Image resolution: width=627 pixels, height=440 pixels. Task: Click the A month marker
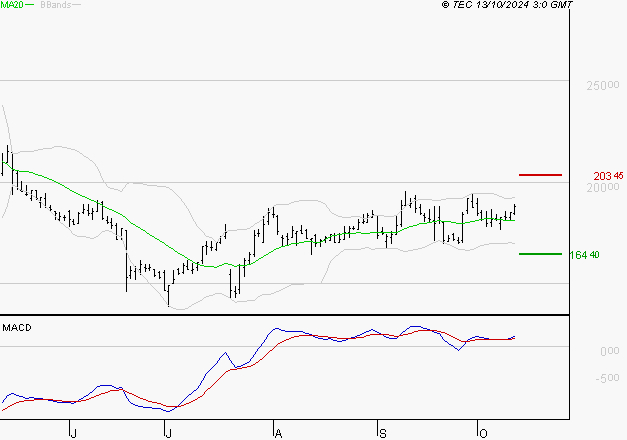click(278, 434)
